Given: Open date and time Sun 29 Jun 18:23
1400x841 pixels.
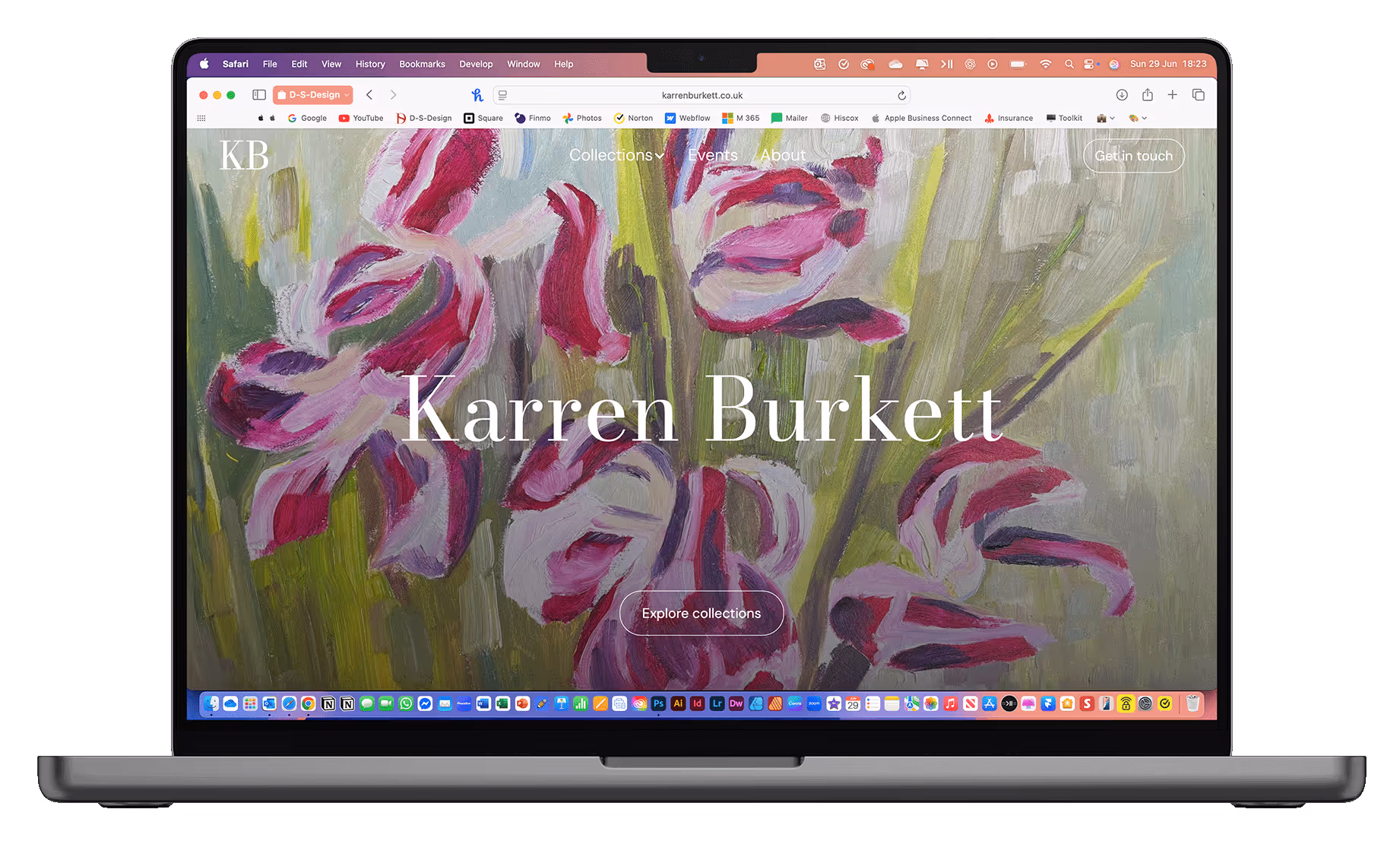Looking at the screenshot, I should click(1168, 64).
